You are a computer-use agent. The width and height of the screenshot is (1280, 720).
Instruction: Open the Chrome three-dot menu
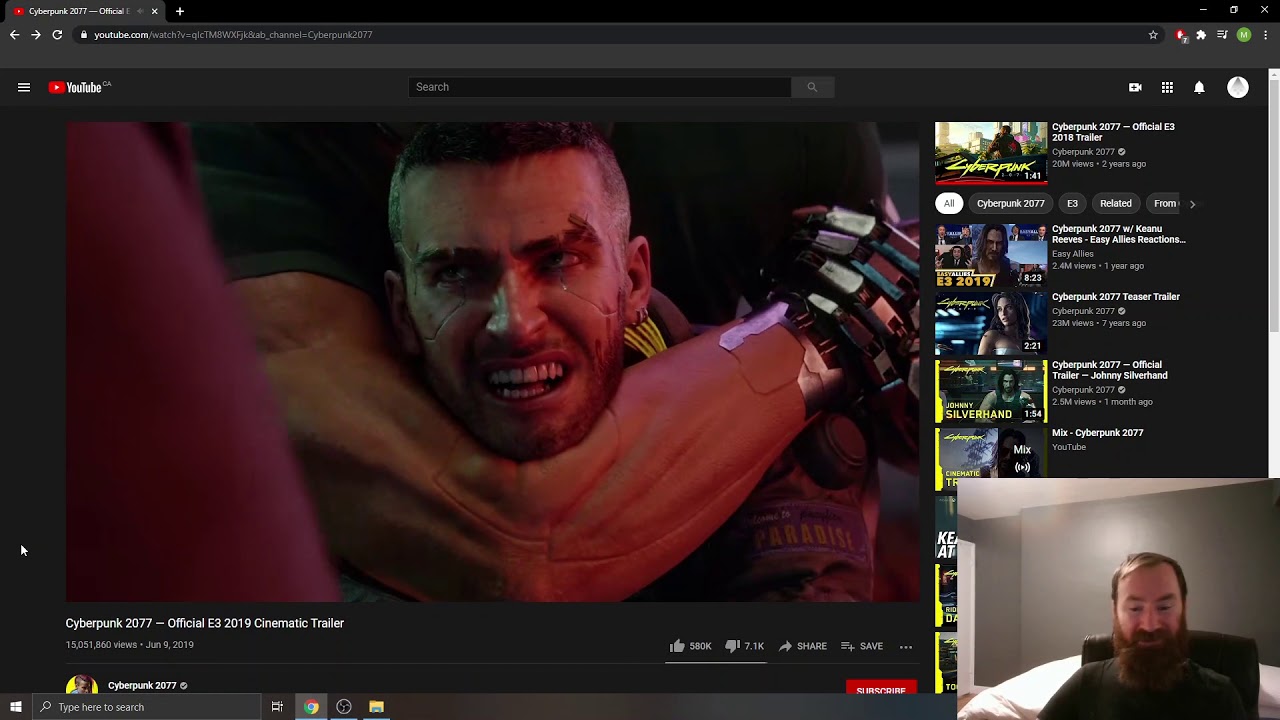tap(1266, 35)
